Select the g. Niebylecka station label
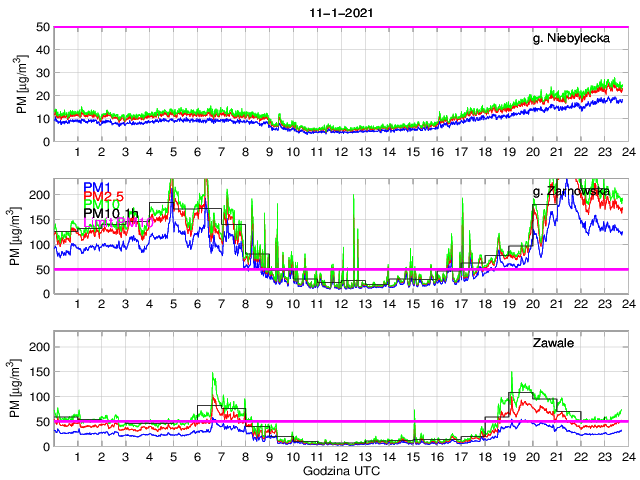The height and width of the screenshot is (480, 640). pyautogui.click(x=579, y=39)
